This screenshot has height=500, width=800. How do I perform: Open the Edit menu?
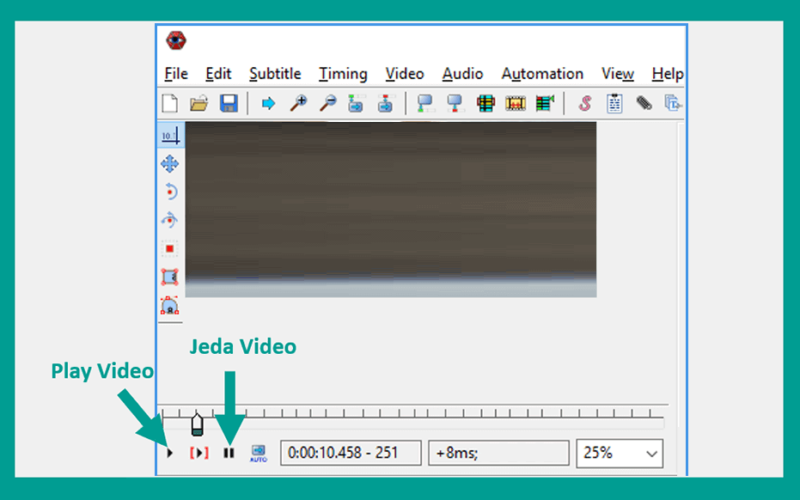click(218, 74)
